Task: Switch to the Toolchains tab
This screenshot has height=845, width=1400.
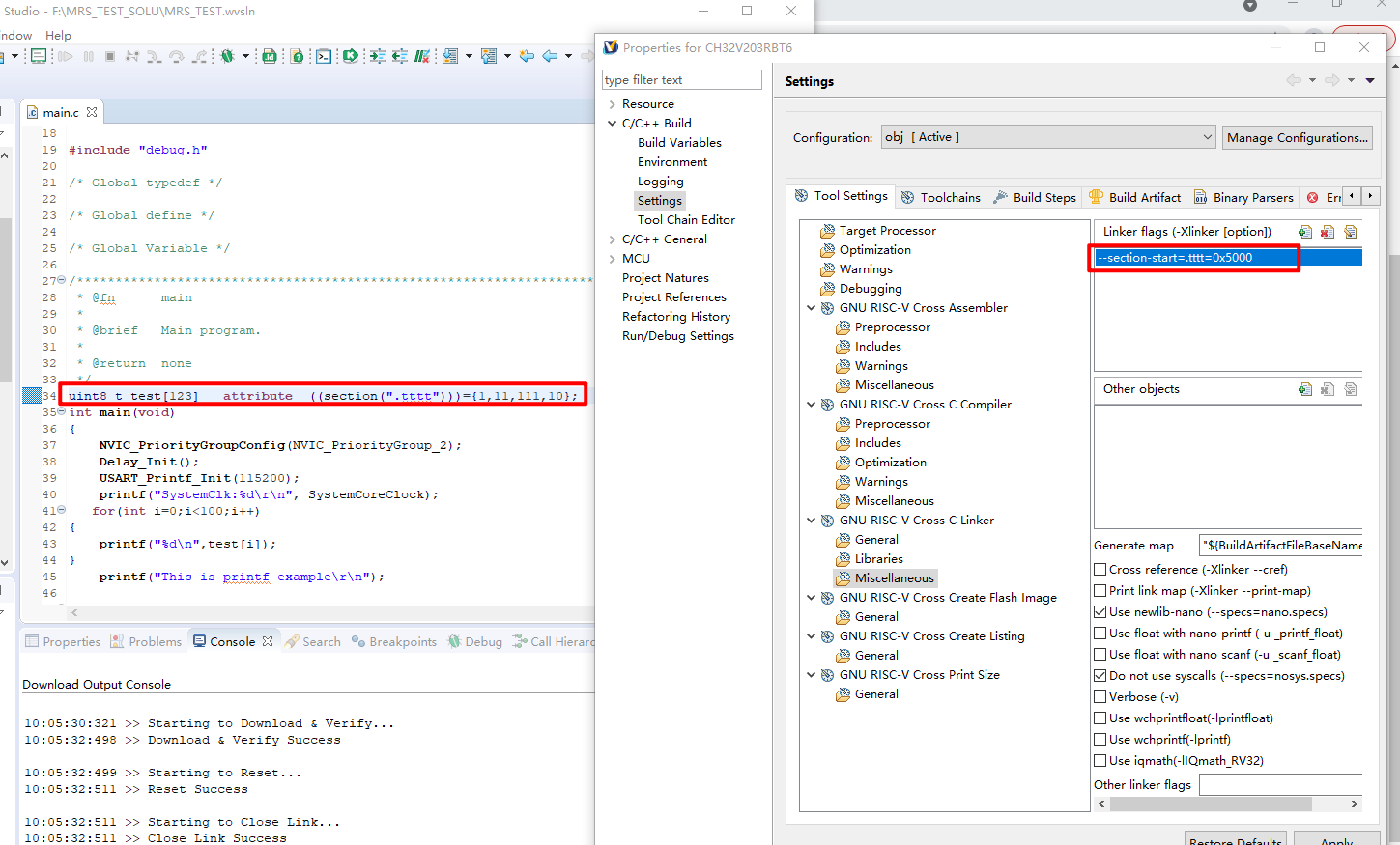Action: 940,197
